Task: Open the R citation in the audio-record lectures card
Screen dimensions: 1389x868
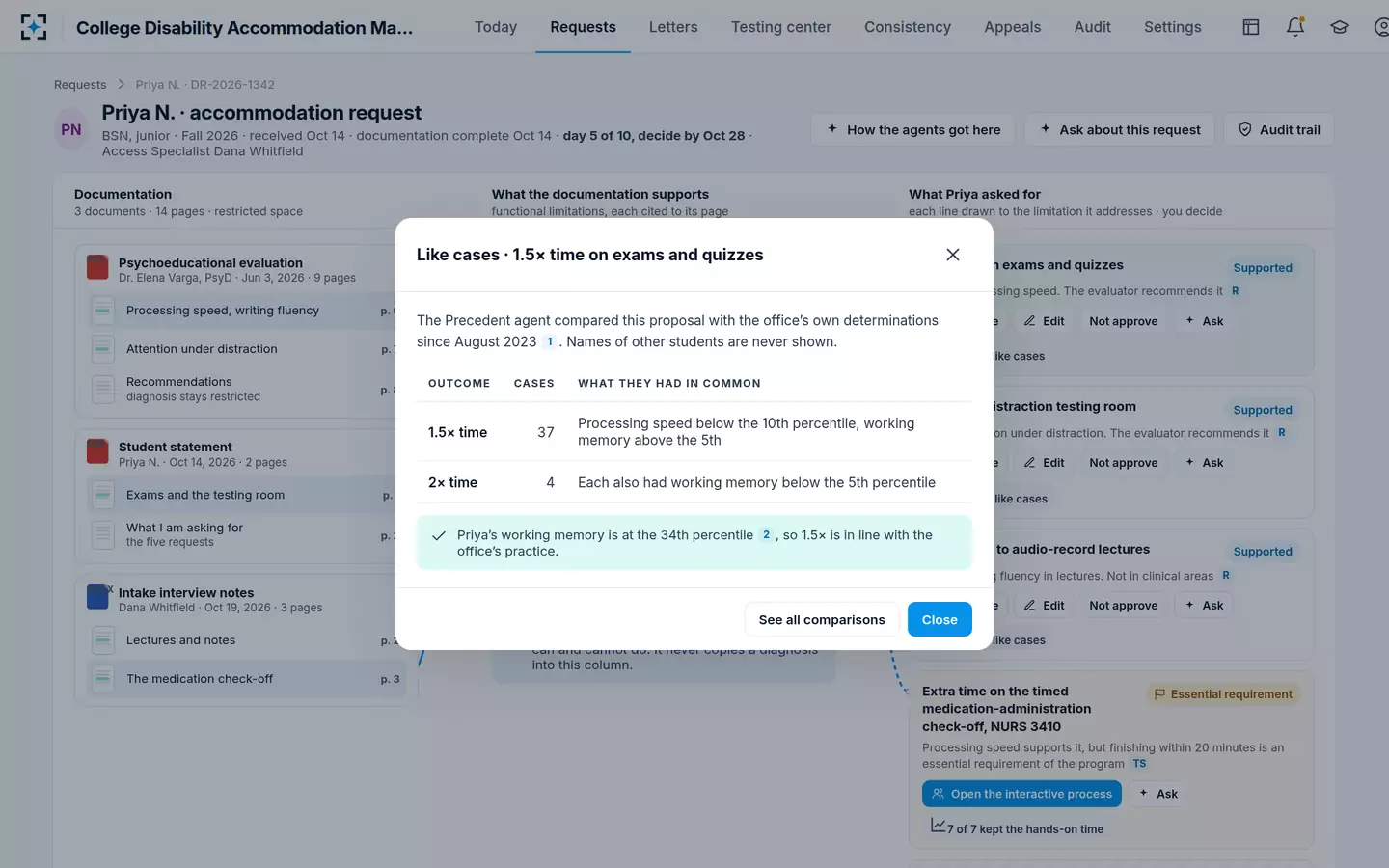Action: point(1226,576)
